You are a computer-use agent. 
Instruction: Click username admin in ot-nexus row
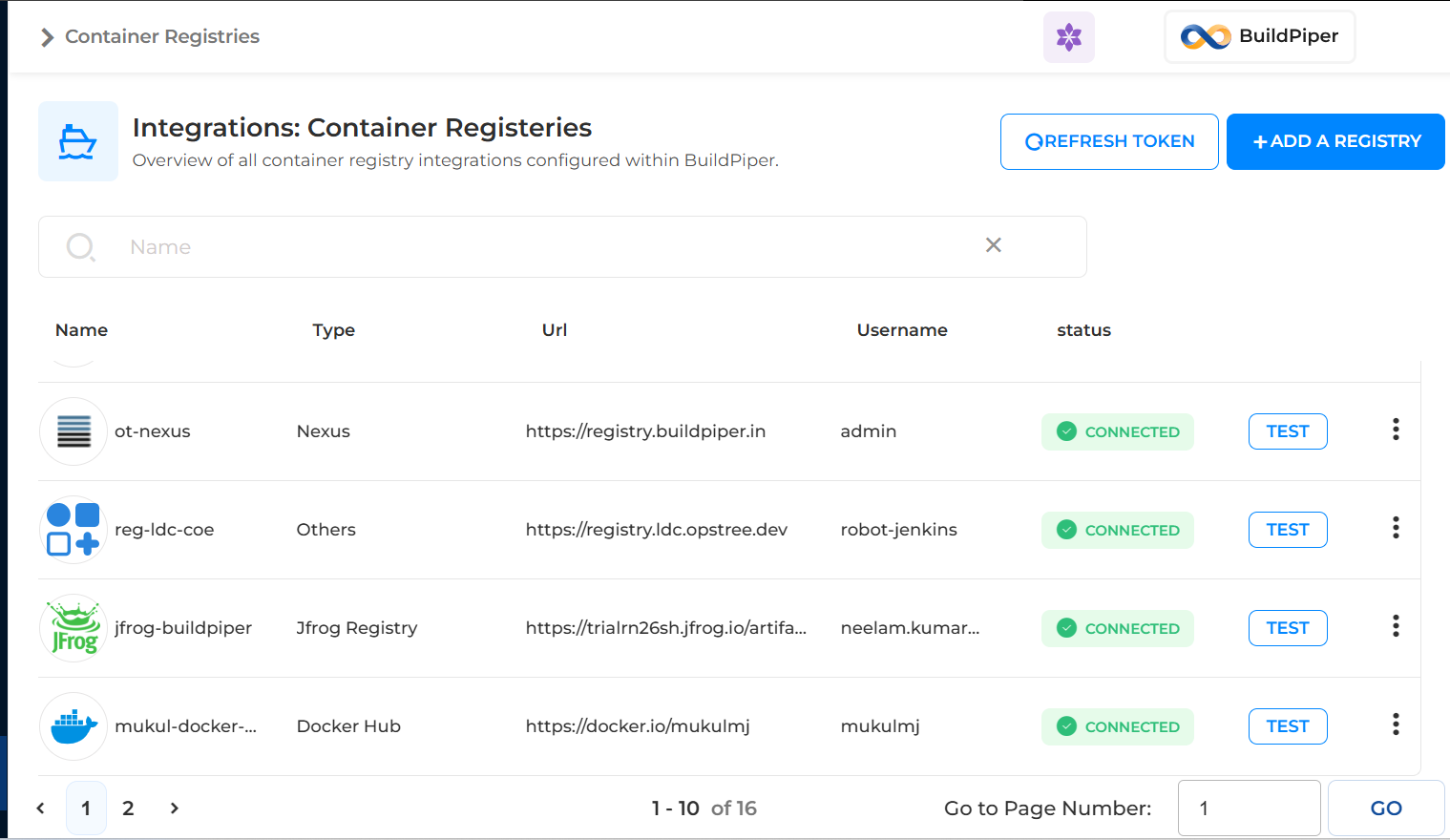point(869,431)
